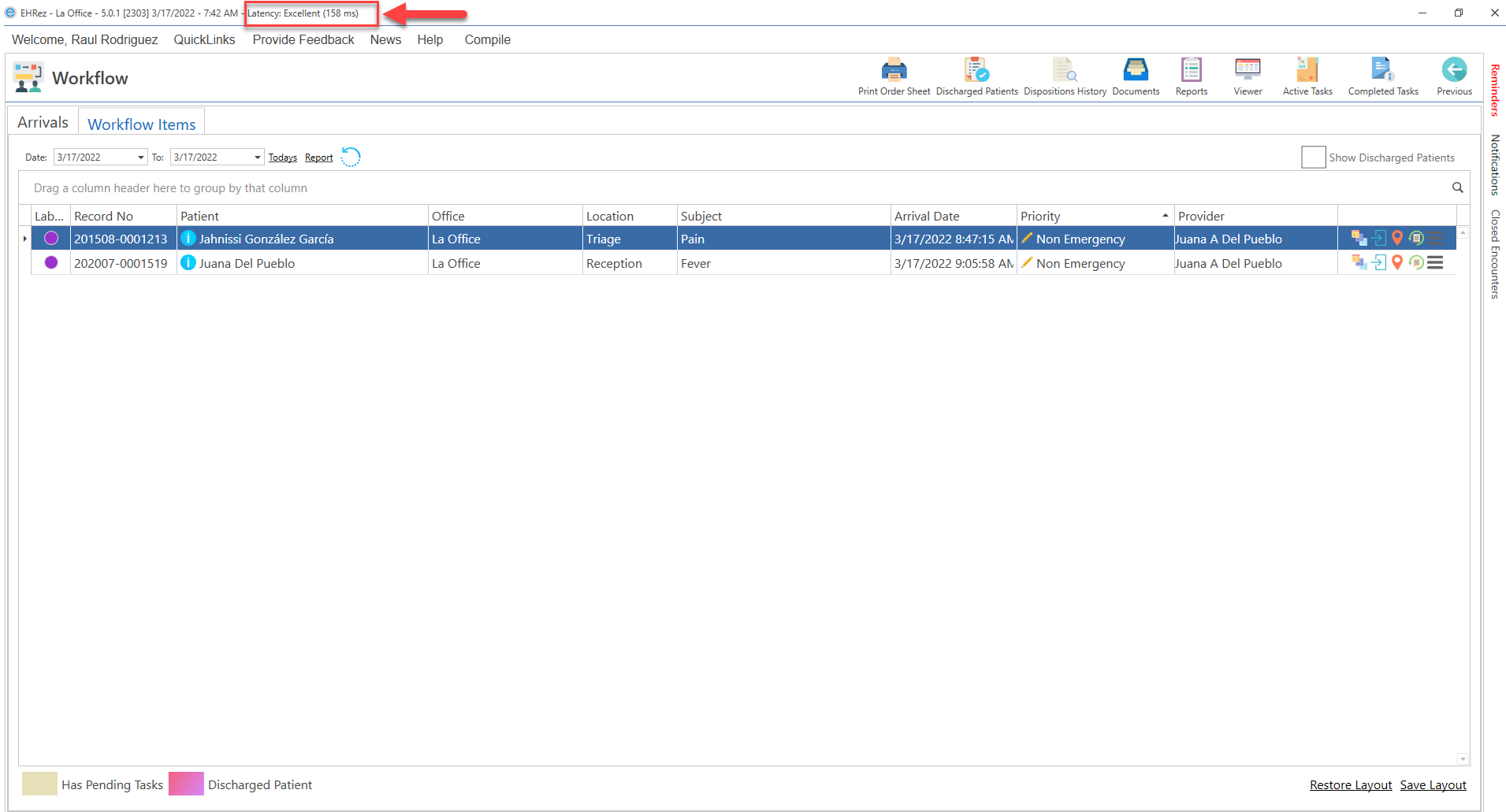1506x812 pixels.
Task: Open Dispositions History toolbar icon
Action: coord(1065,70)
